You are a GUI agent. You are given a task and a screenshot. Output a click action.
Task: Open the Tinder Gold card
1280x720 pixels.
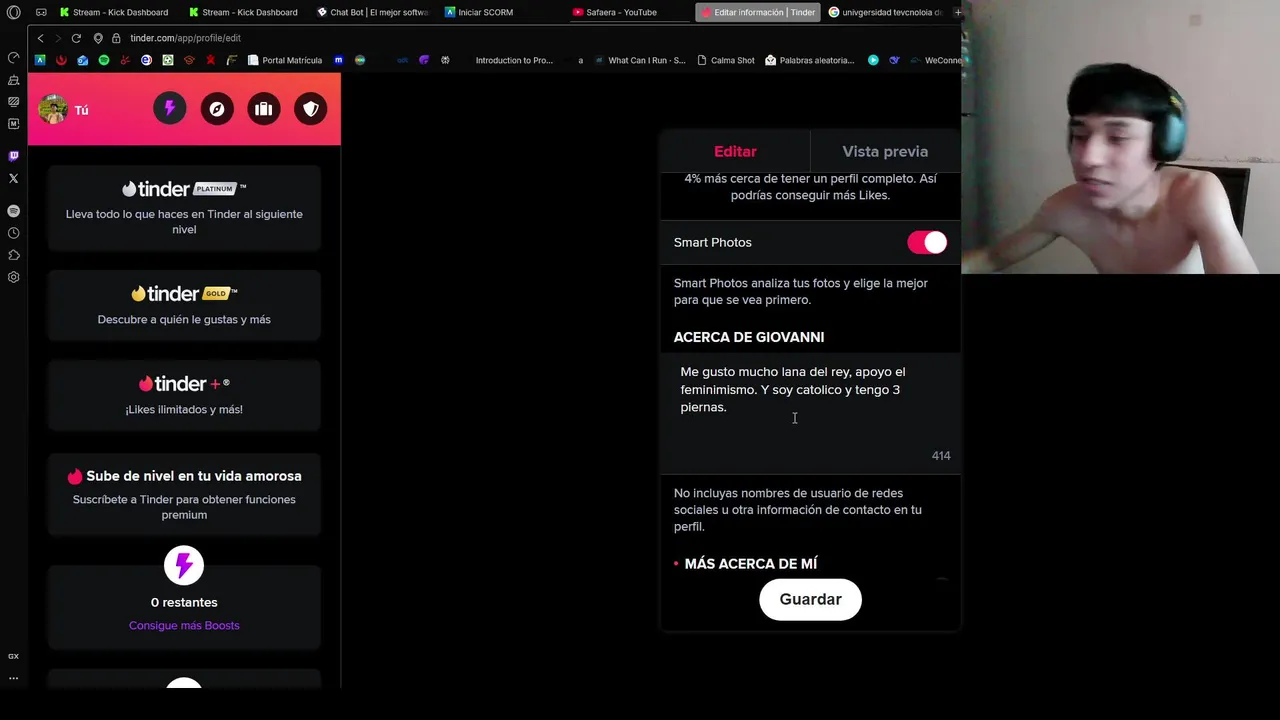(x=184, y=305)
